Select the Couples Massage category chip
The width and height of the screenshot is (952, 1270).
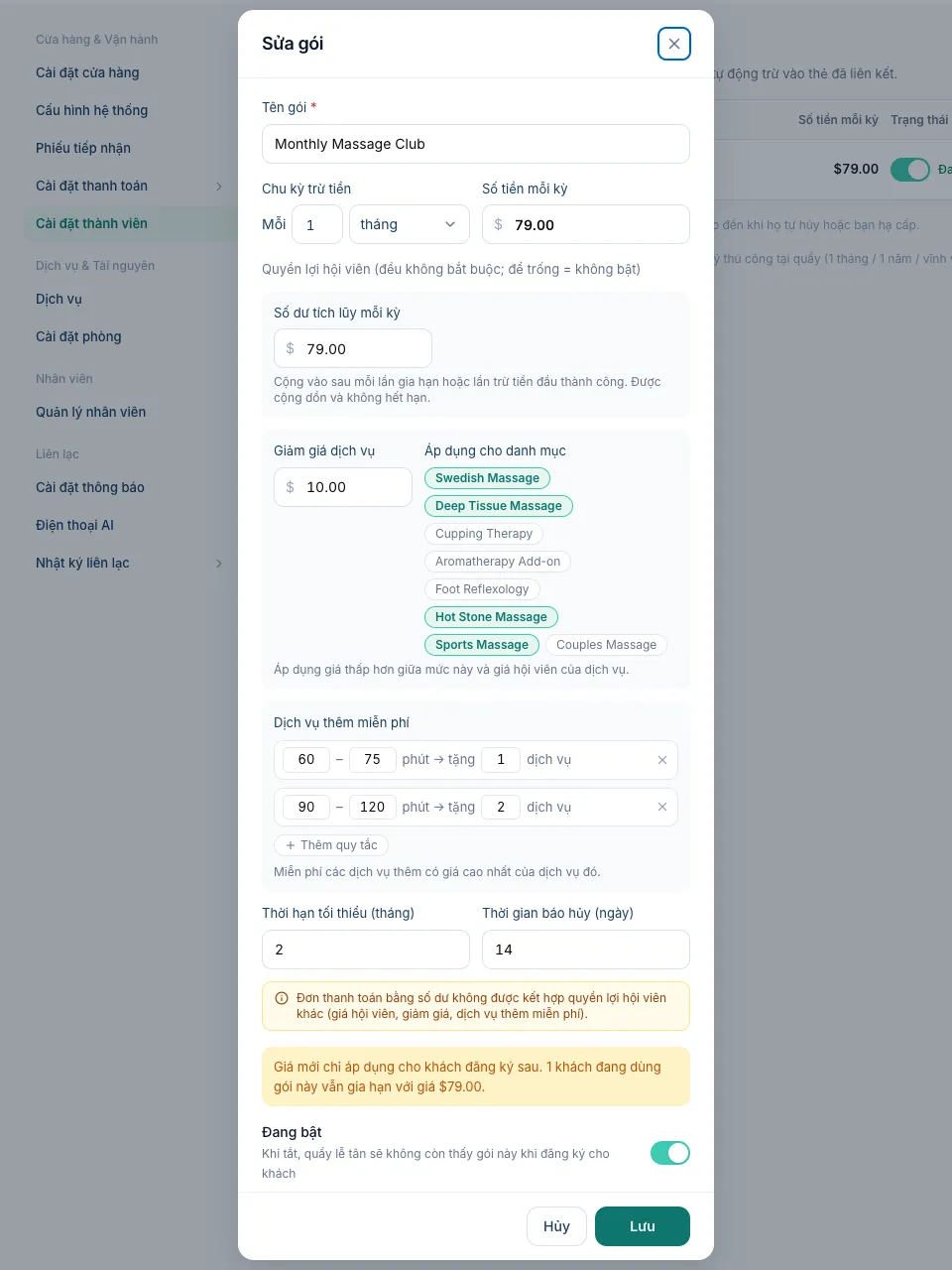pos(606,645)
